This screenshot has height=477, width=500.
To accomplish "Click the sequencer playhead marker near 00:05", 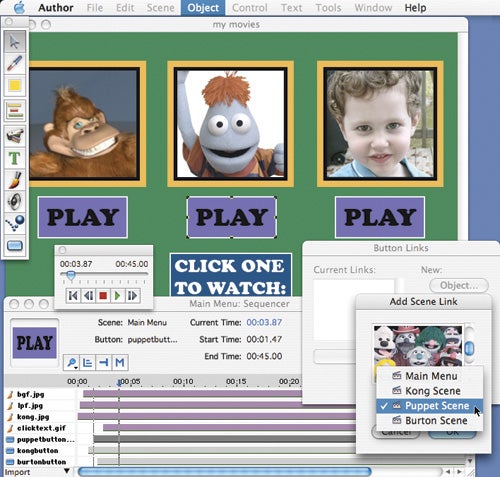I will coord(119,384).
